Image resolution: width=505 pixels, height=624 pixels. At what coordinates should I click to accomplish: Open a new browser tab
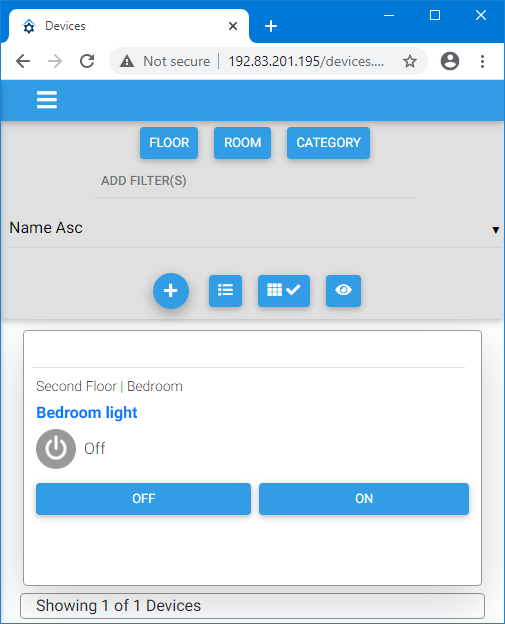pyautogui.click(x=271, y=26)
